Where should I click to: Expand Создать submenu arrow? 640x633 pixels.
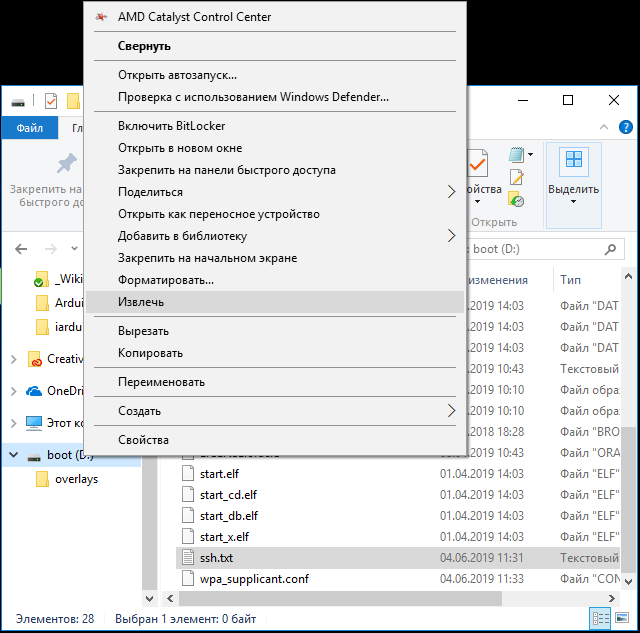[451, 411]
